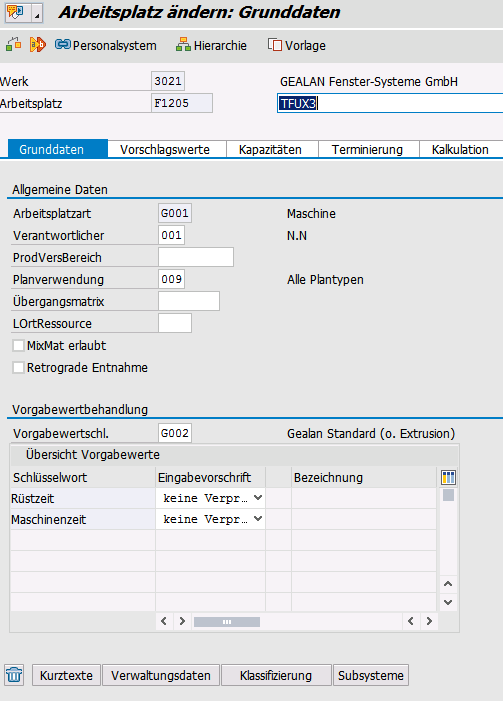Click the empty ProdVersBereich field
The image size is (503, 701).
pos(196,257)
